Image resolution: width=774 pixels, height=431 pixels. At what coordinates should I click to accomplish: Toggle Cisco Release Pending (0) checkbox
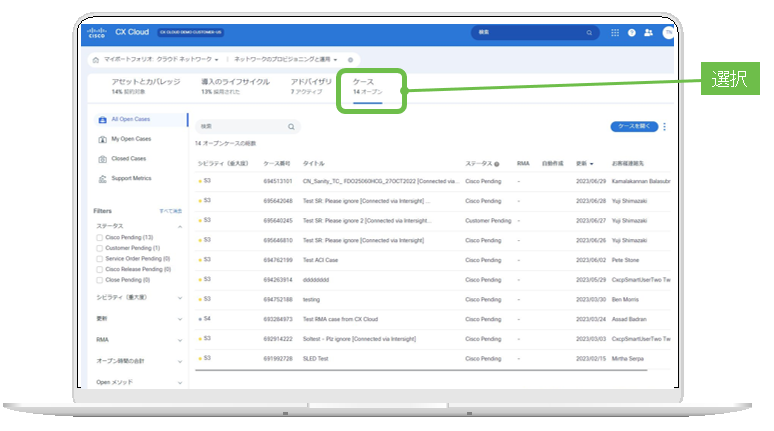[100, 270]
